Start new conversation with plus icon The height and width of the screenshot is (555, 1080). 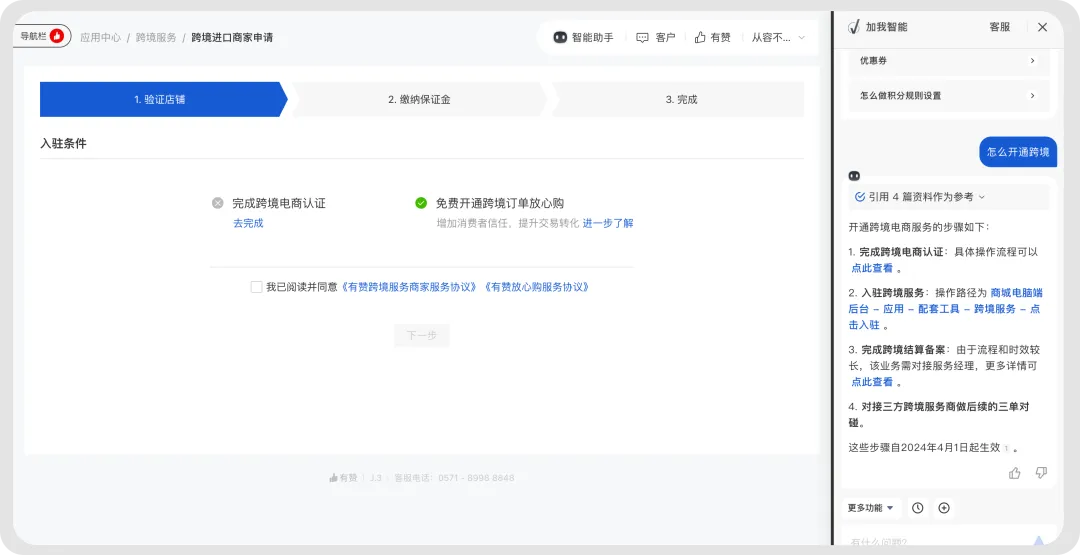click(944, 508)
